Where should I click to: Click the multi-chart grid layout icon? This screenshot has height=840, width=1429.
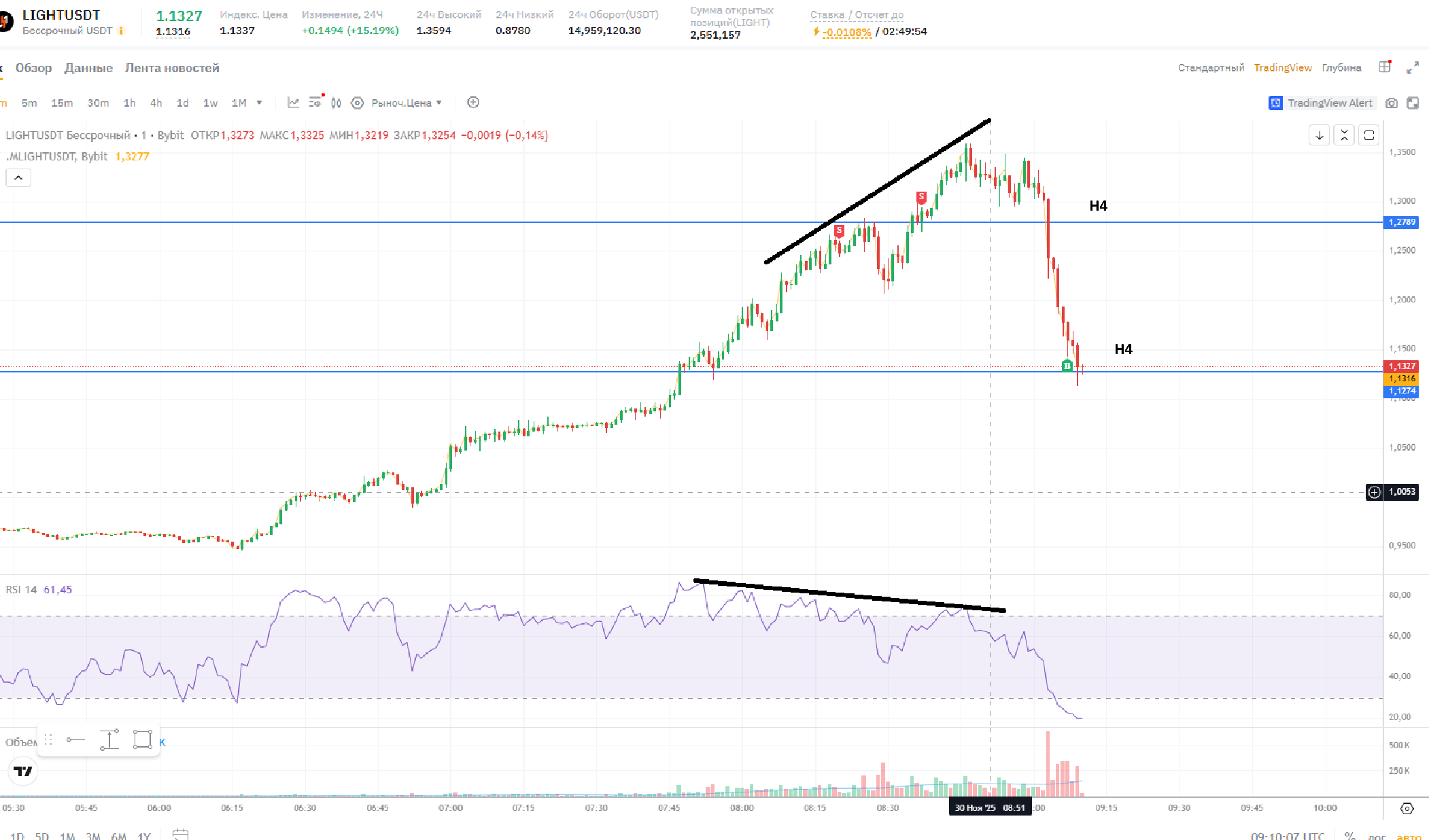pyautogui.click(x=1384, y=67)
